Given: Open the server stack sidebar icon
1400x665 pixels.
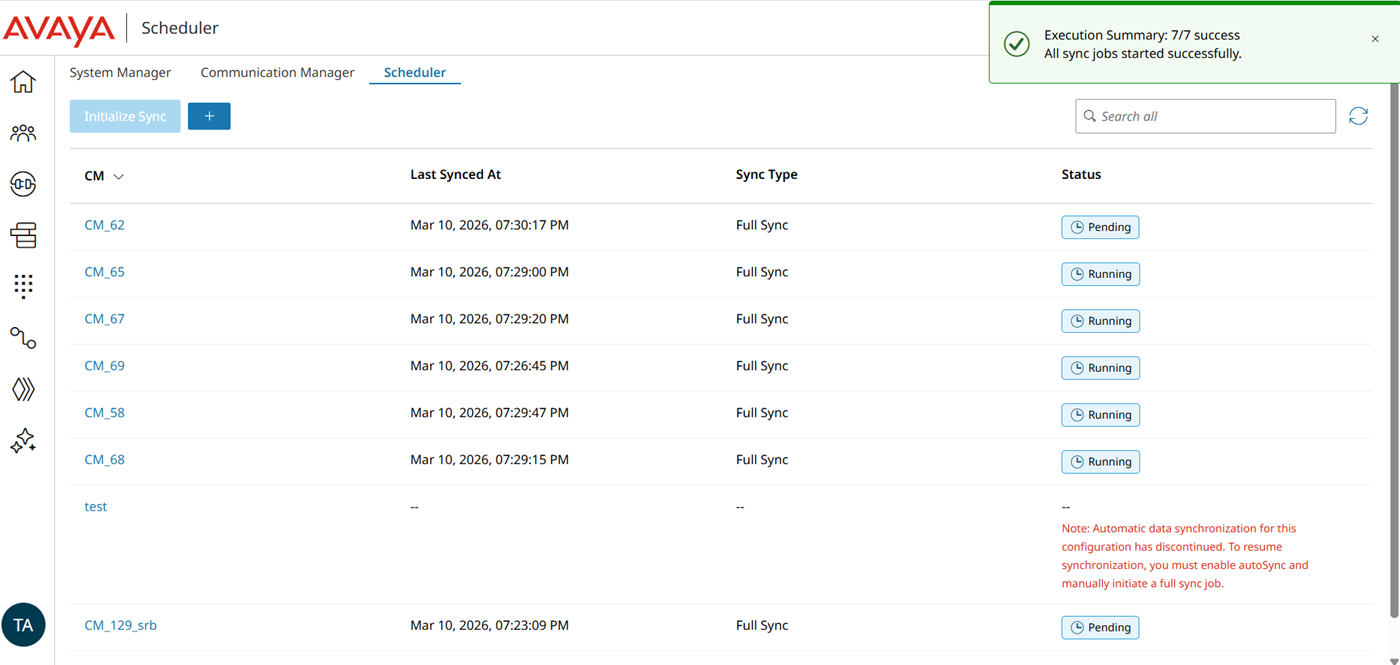Looking at the screenshot, I should [23, 235].
